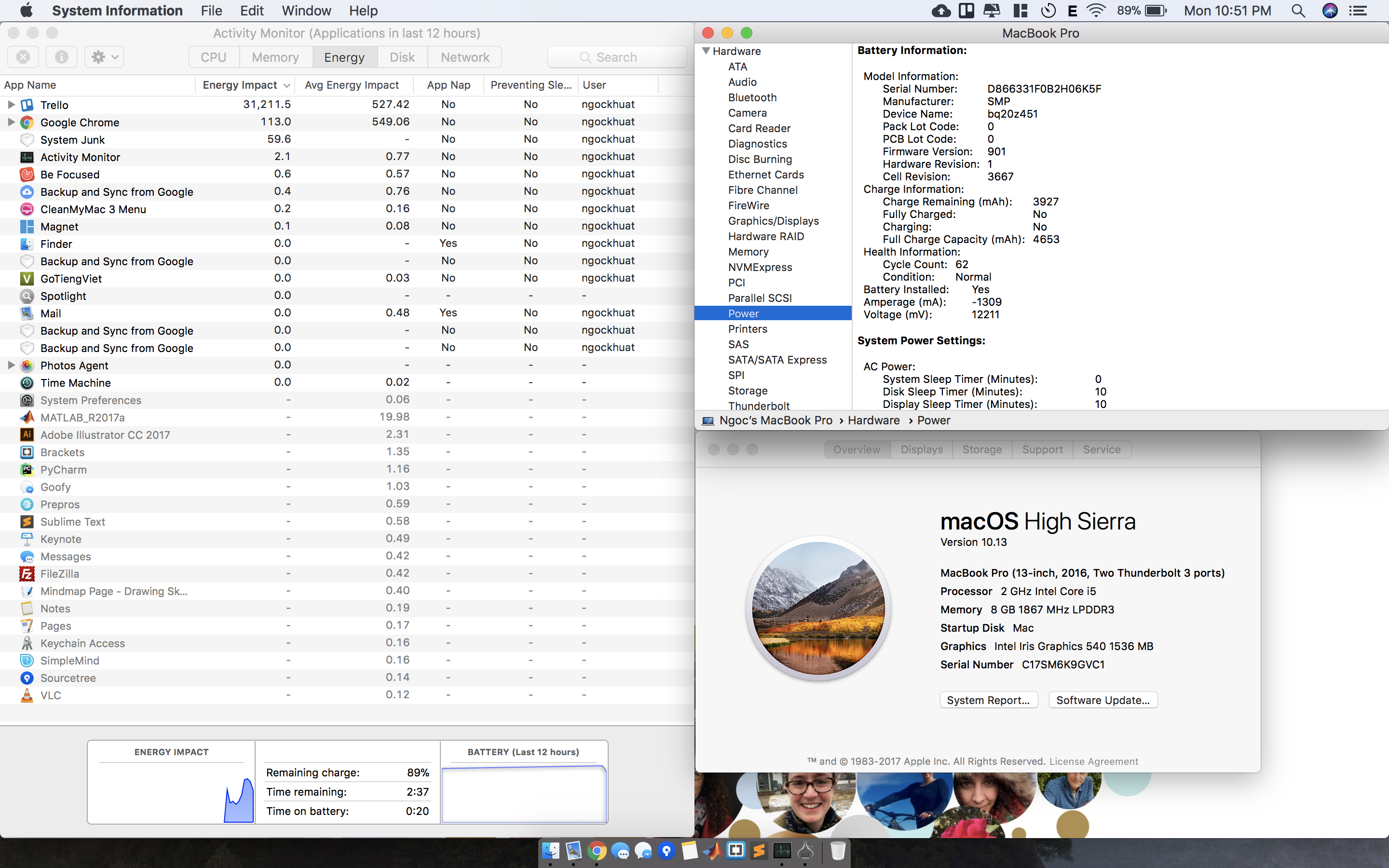Click in the Activity Monitor search field
The image size is (1389, 868).
pyautogui.click(x=617, y=57)
